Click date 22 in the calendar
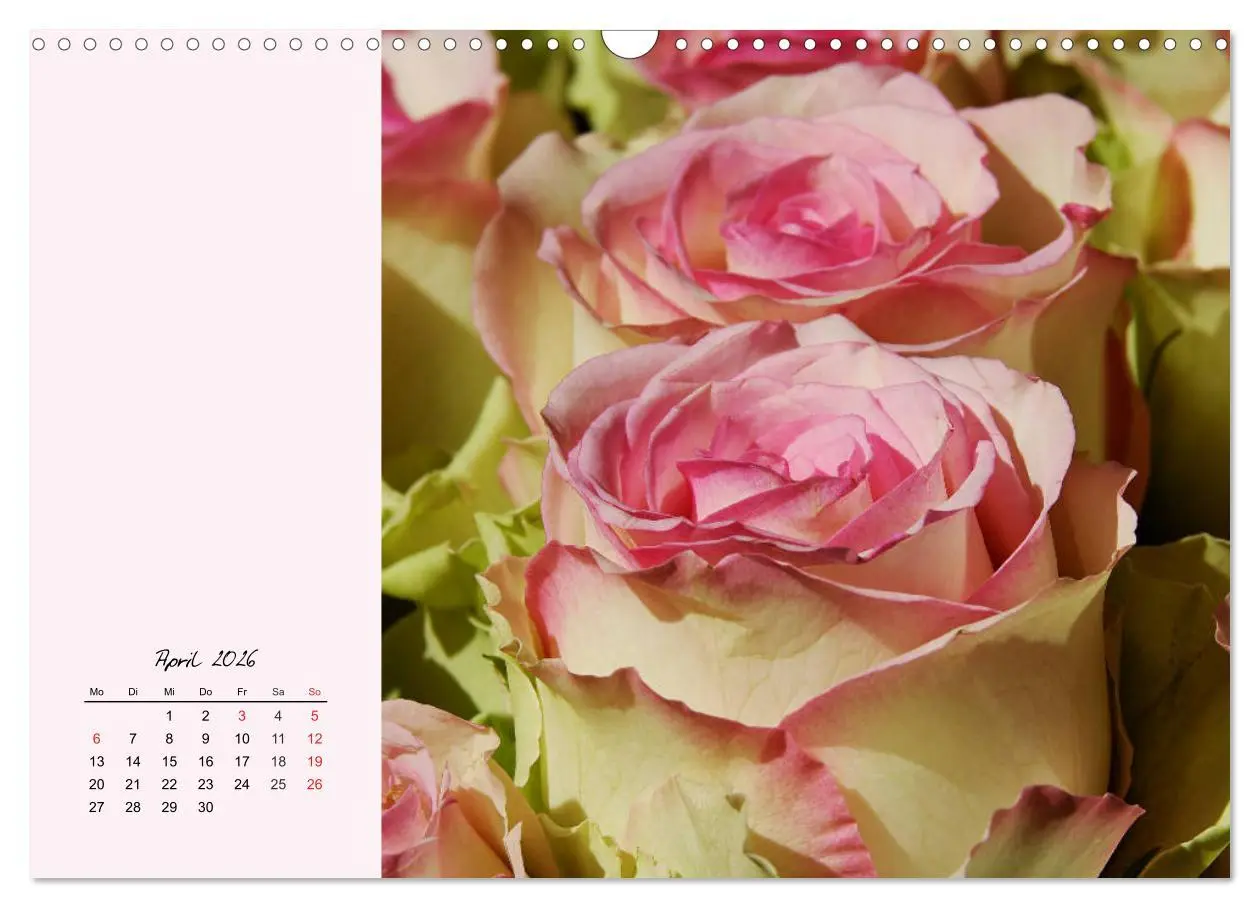This screenshot has width=1260, height=908. [x=169, y=785]
